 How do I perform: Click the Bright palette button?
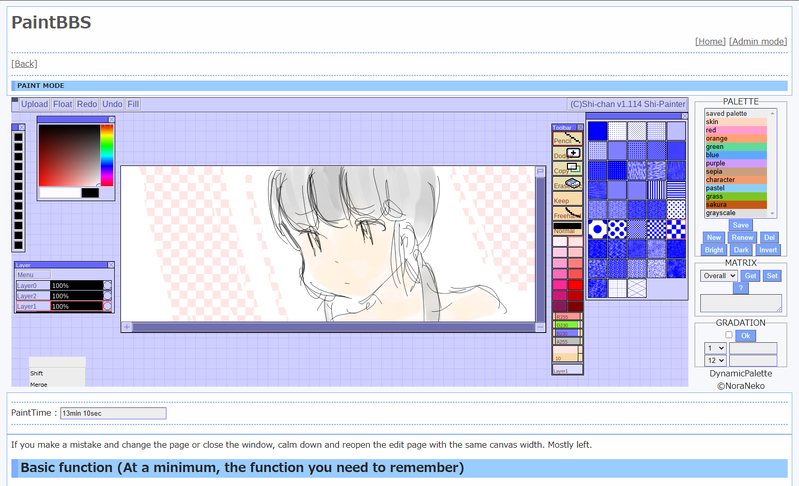pyautogui.click(x=713, y=250)
